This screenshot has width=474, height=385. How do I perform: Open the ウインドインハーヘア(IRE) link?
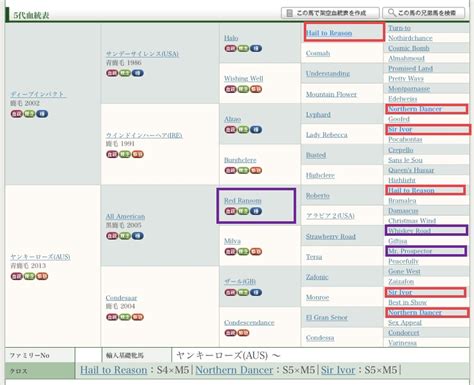tap(144, 135)
